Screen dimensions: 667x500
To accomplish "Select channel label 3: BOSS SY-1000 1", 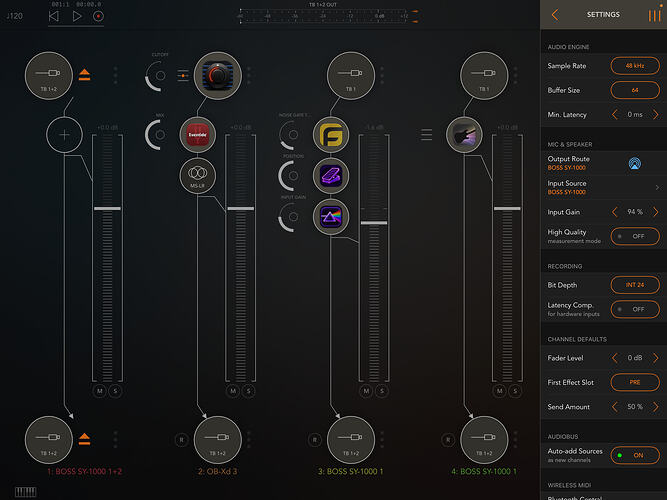I will tap(351, 471).
